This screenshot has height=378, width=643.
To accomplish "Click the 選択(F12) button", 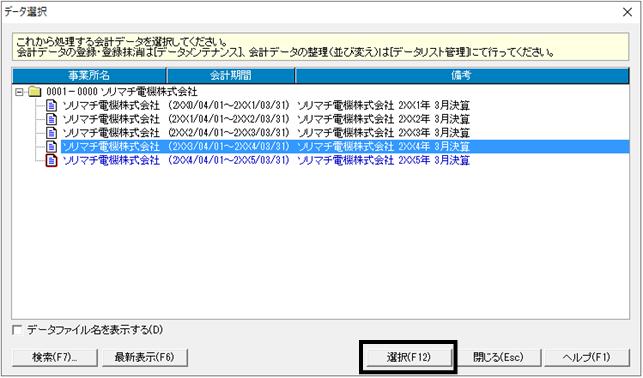I will pos(408,357).
